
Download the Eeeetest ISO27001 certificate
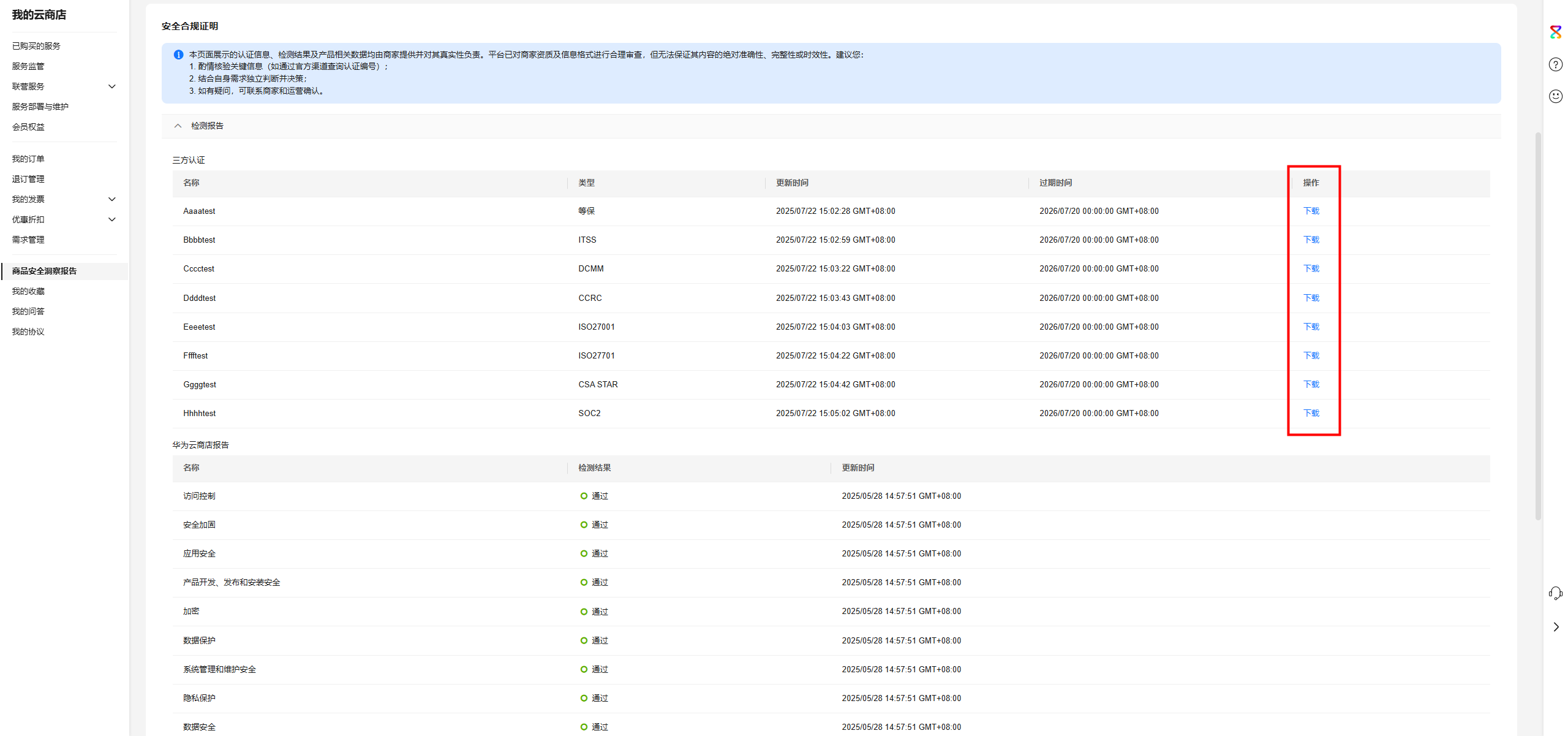[1311, 327]
